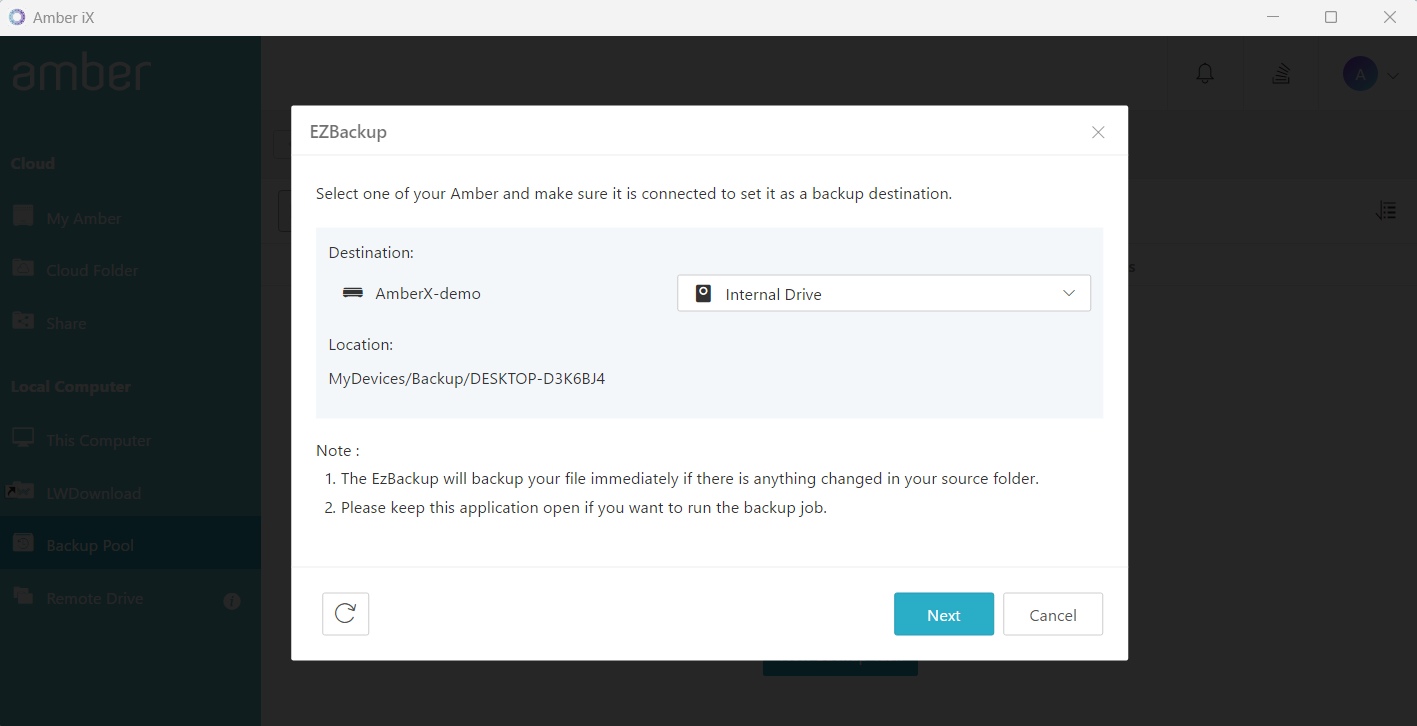Click the Remote Drive info icon
This screenshot has width=1417, height=726.
[x=232, y=601]
